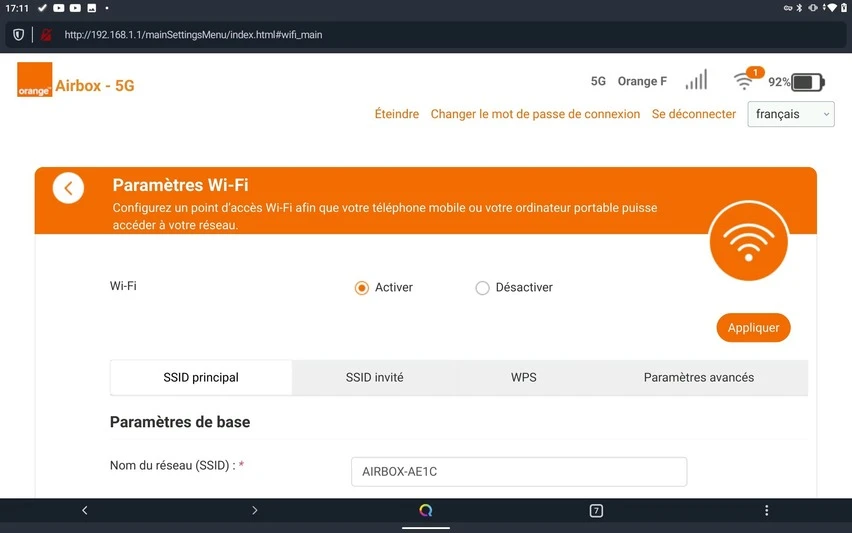This screenshot has width=852, height=533.
Task: Open the tabs counter showing 7
Action: click(x=596, y=511)
